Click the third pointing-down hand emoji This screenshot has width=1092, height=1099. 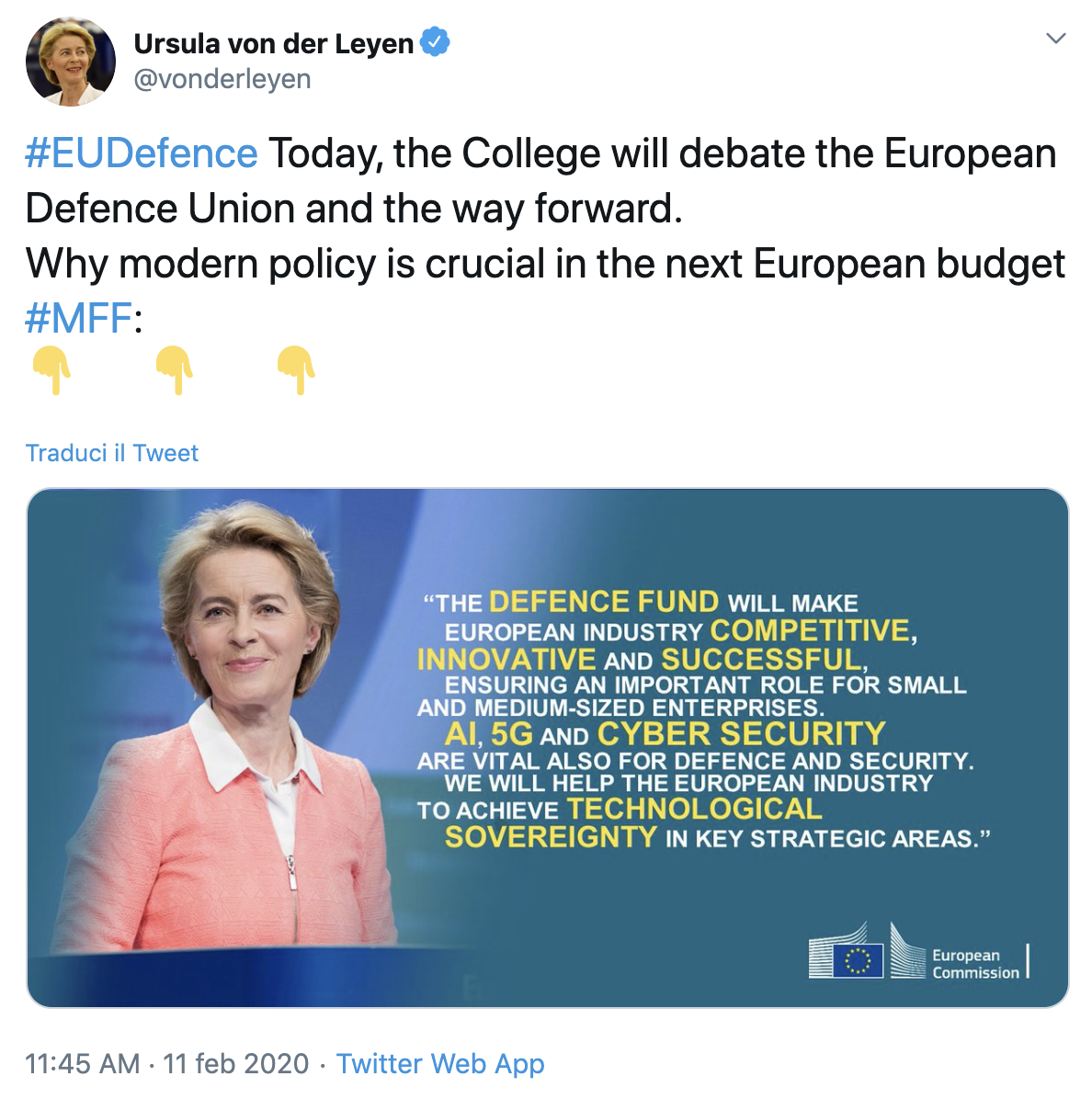[x=297, y=369]
